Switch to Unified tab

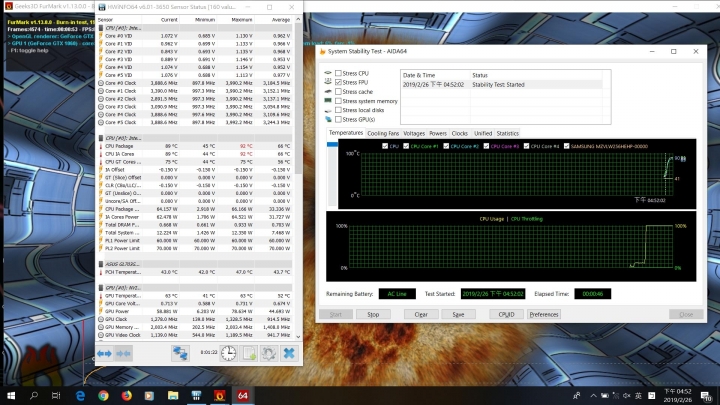(483, 133)
